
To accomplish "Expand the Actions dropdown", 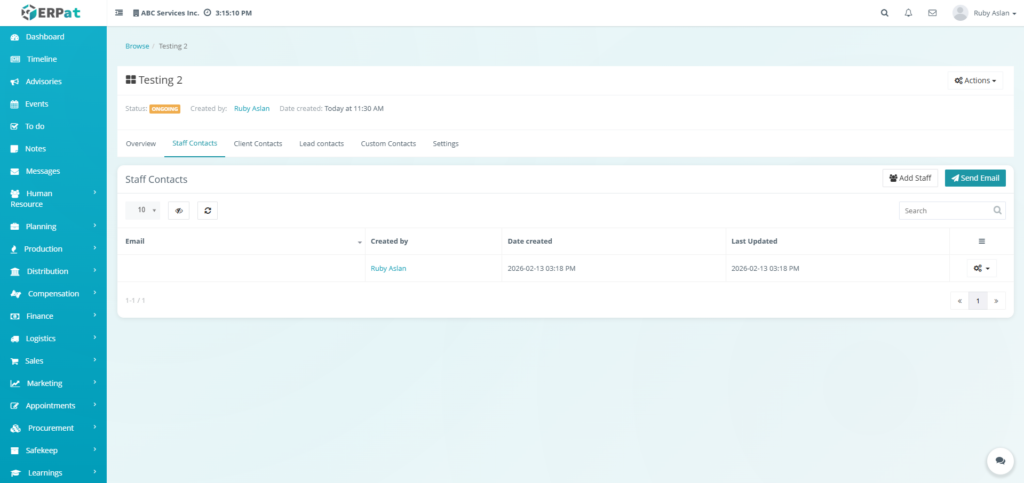I will [x=975, y=80].
